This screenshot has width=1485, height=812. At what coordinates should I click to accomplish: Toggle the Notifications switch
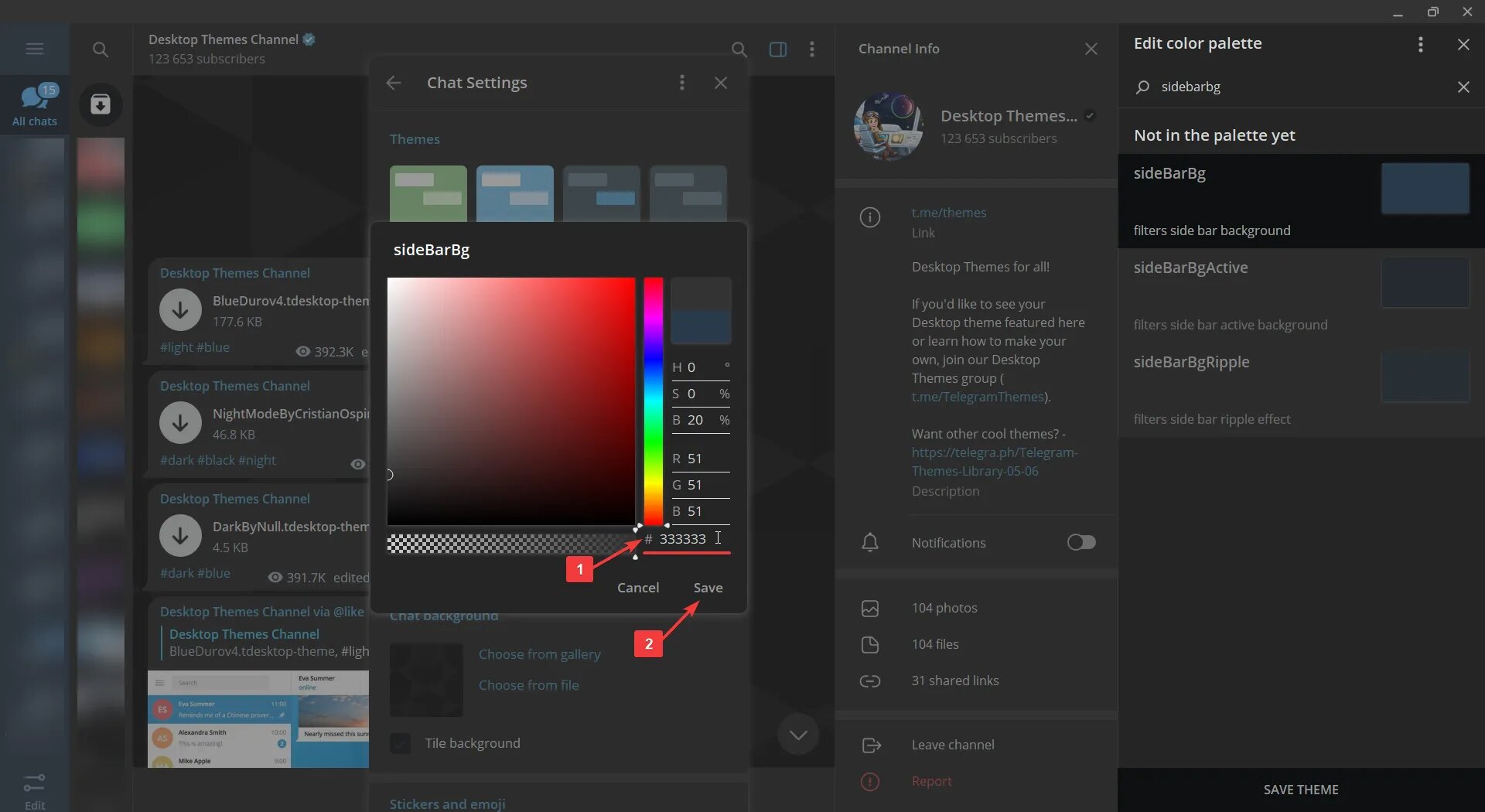tap(1080, 542)
